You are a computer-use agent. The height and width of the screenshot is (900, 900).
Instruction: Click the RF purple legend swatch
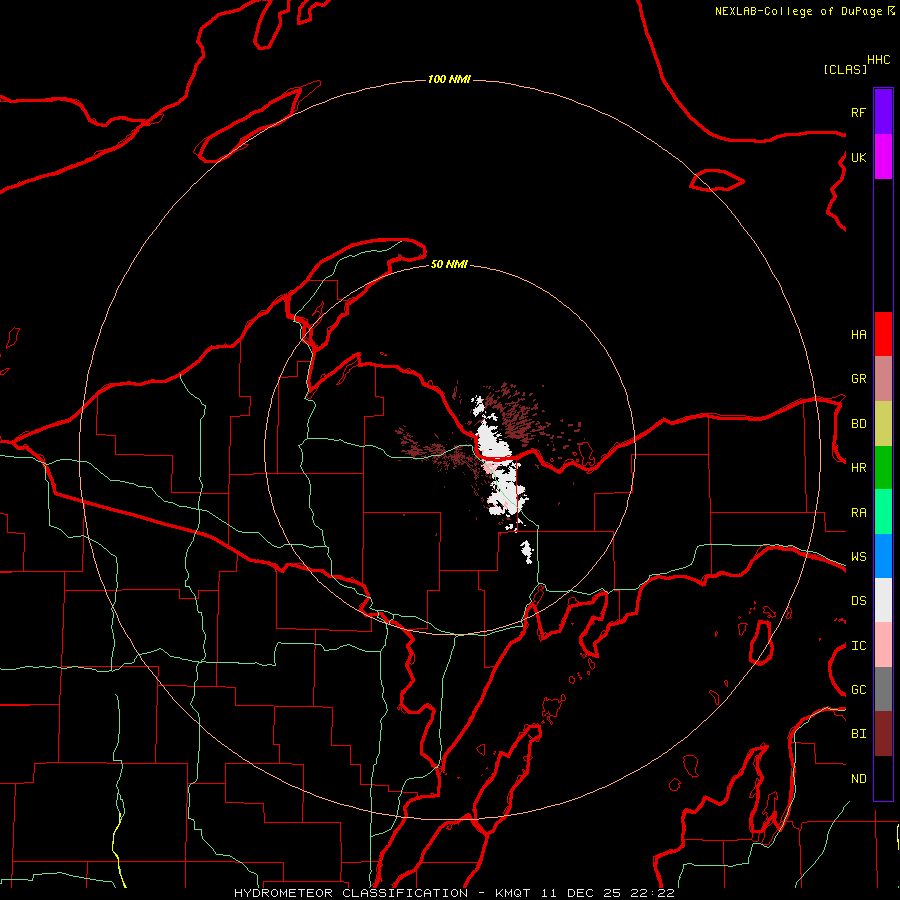click(883, 112)
